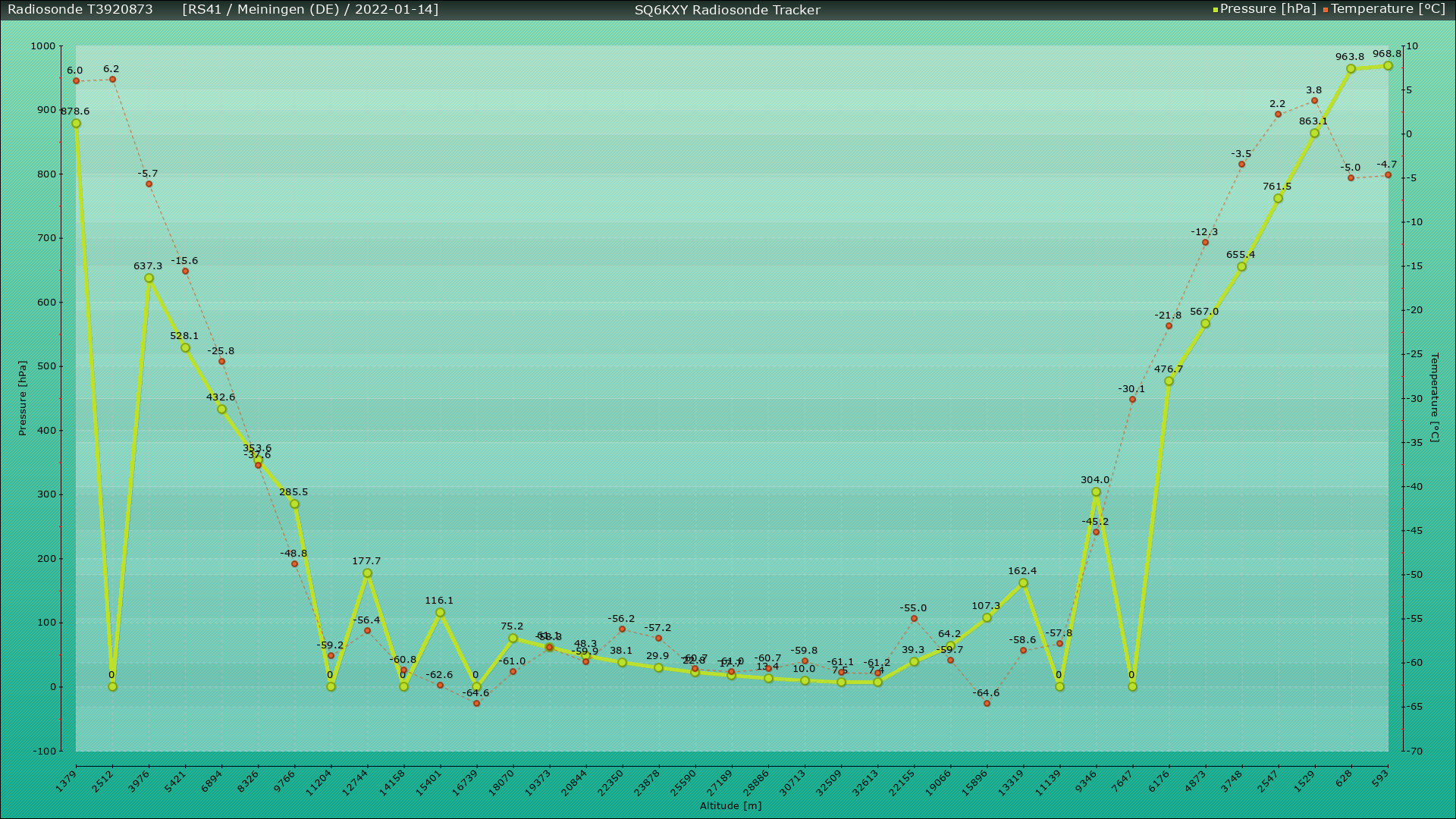Click the RS41 / Meiningen (DE) / 2022-01-14 label
This screenshot has height=819, width=1456.
(x=310, y=9)
